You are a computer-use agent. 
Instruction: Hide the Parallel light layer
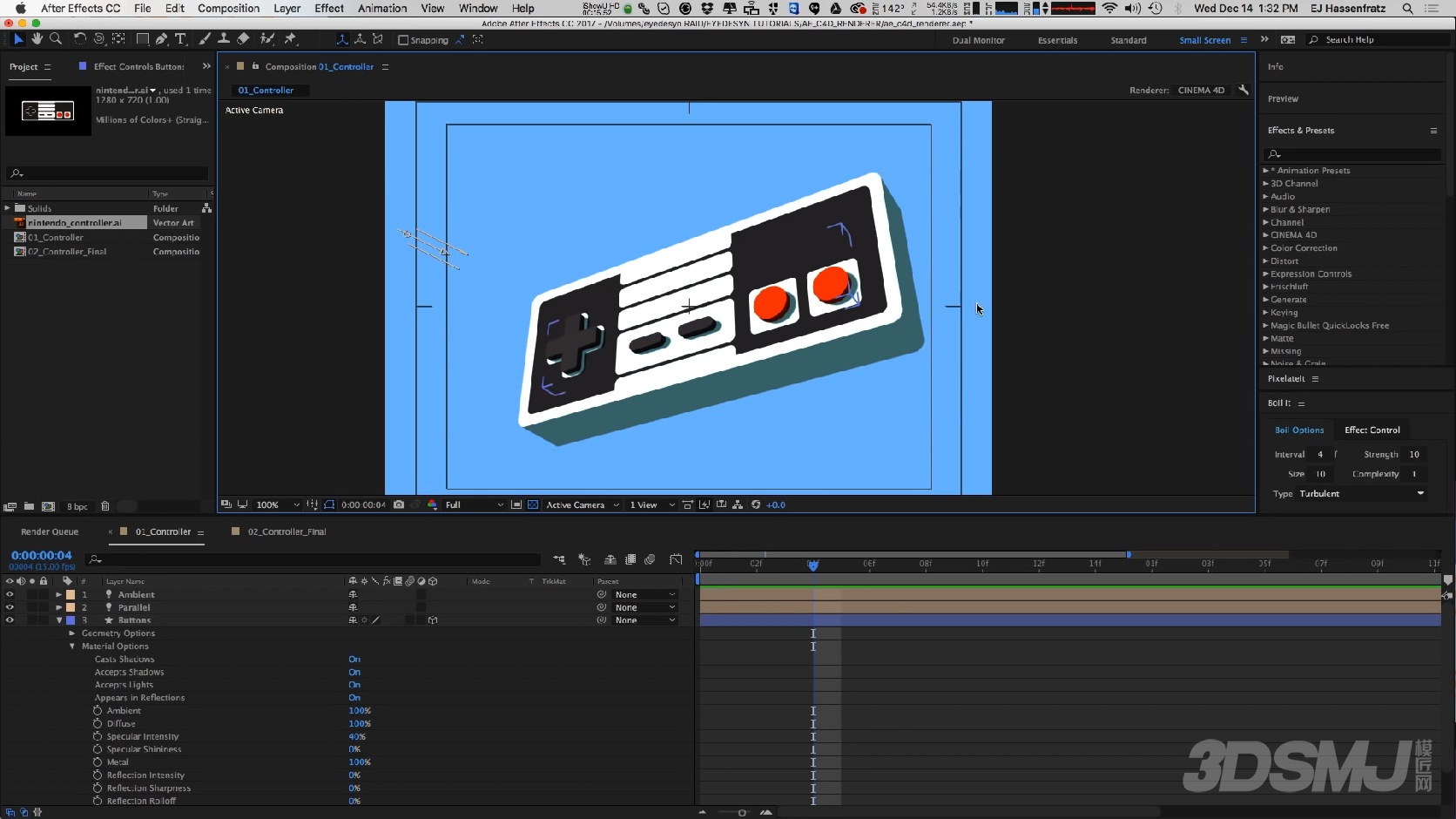point(10,607)
